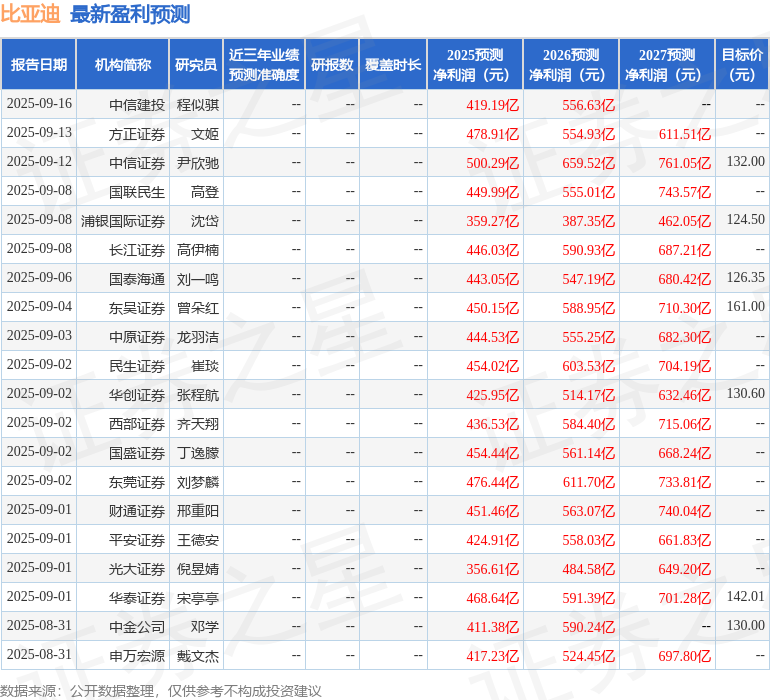Click the 2027预测净利润 column header
Image resolution: width=770 pixels, height=700 pixels.
(x=667, y=64)
